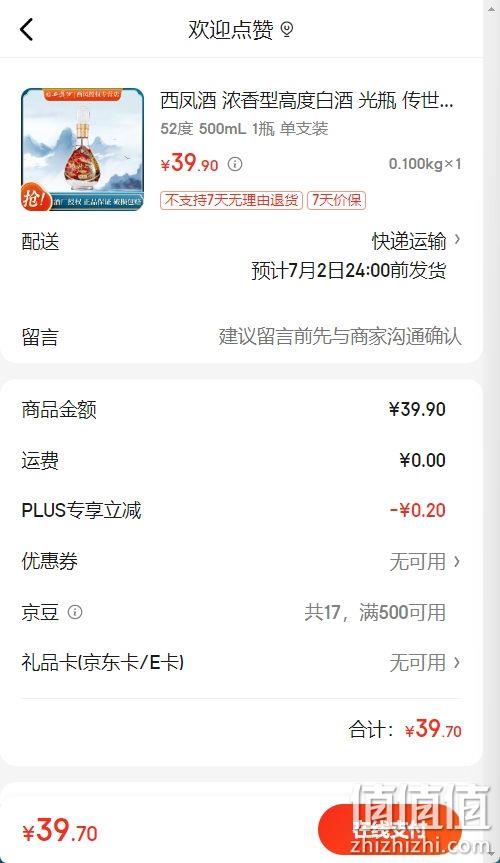Expand 快递运输 delivery options chevron
The image size is (500, 863).
[457, 240]
